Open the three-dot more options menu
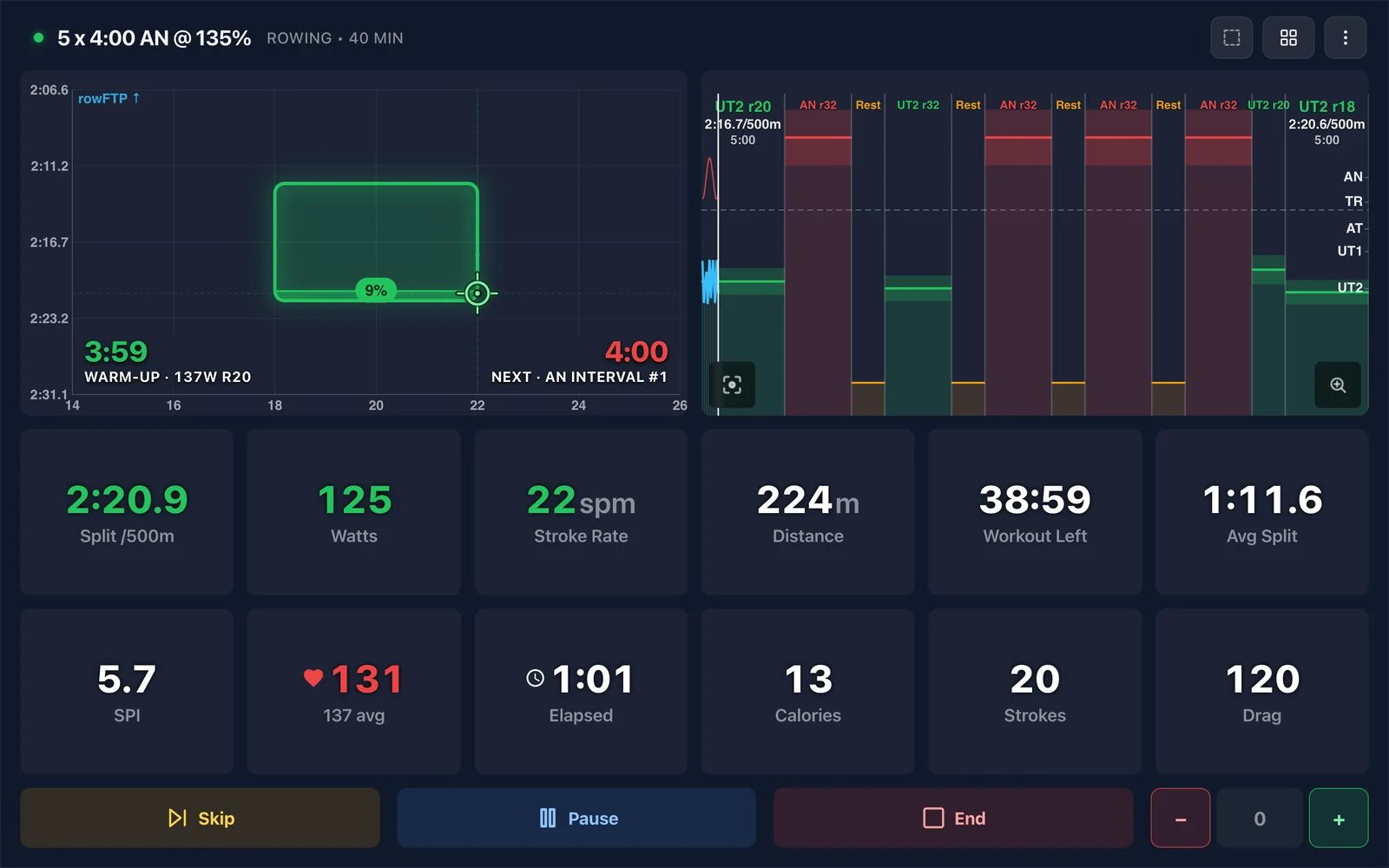 (x=1345, y=37)
